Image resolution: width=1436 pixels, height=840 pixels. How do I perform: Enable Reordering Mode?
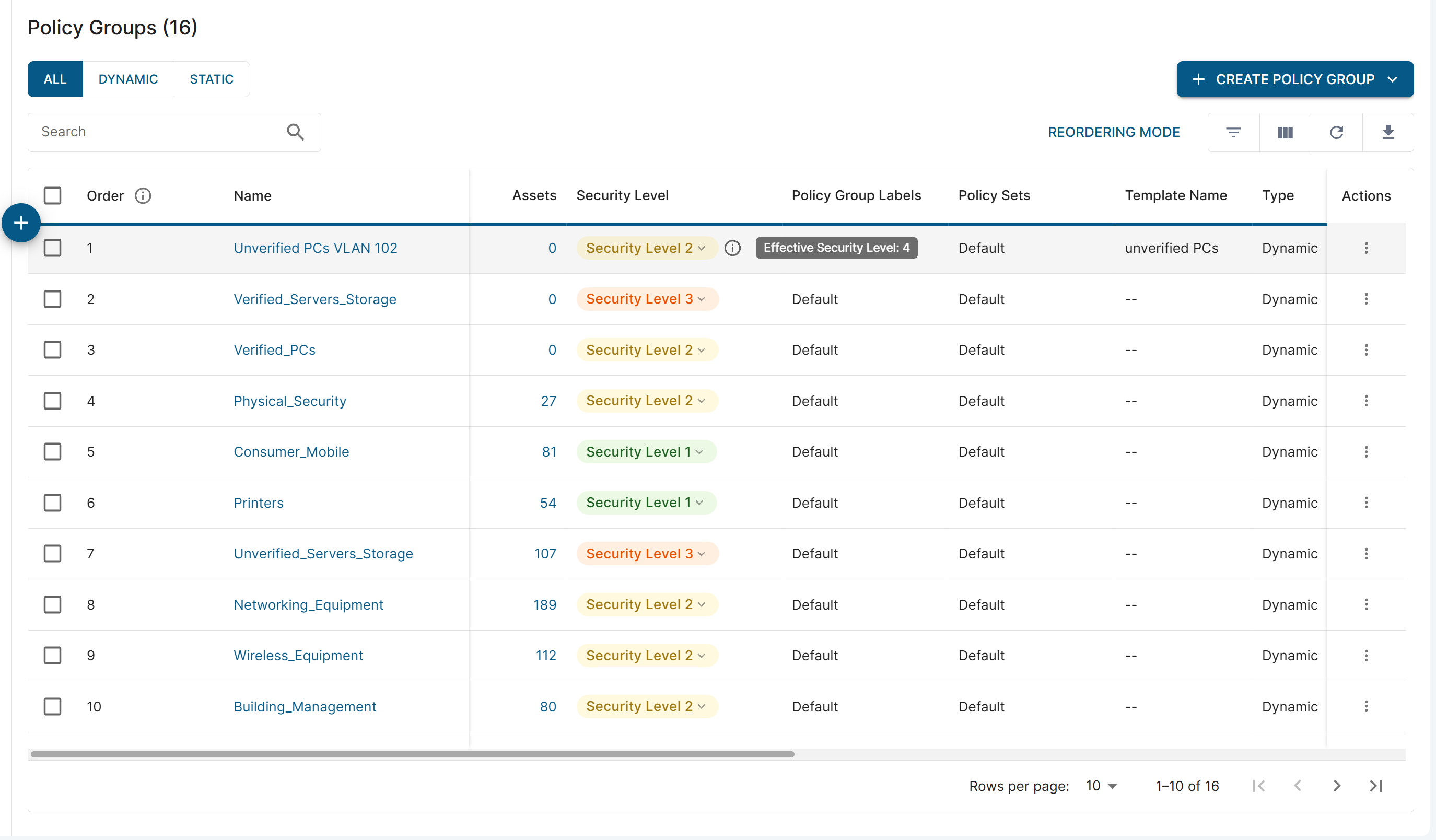1114,132
